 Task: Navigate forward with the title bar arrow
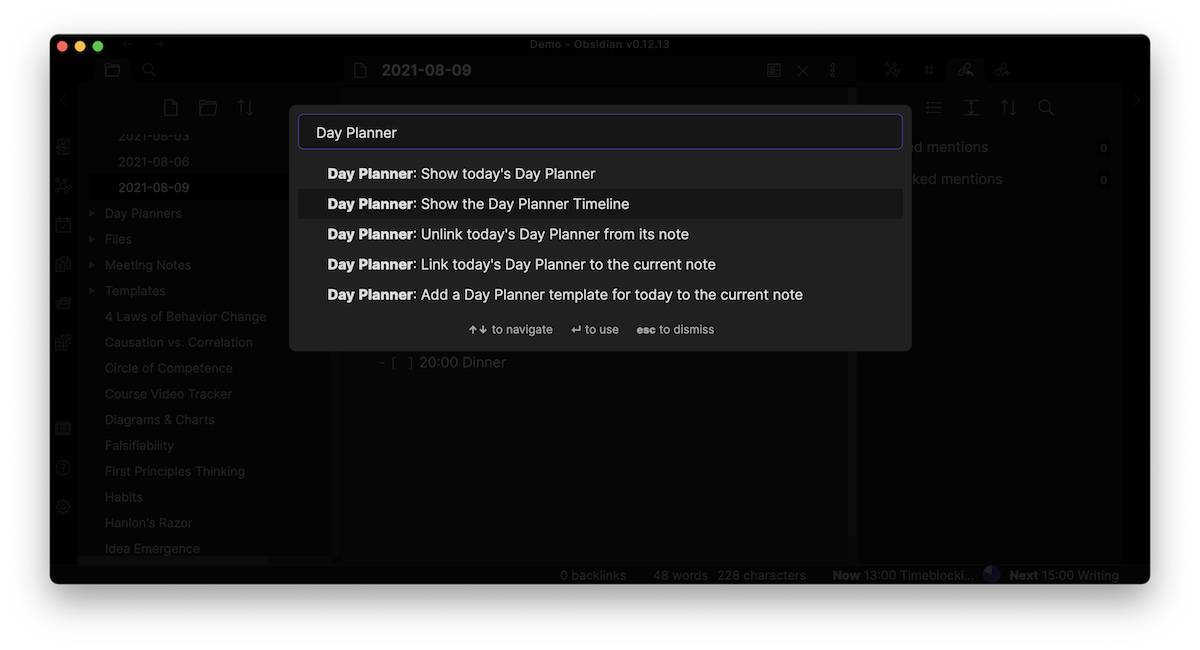(x=159, y=45)
